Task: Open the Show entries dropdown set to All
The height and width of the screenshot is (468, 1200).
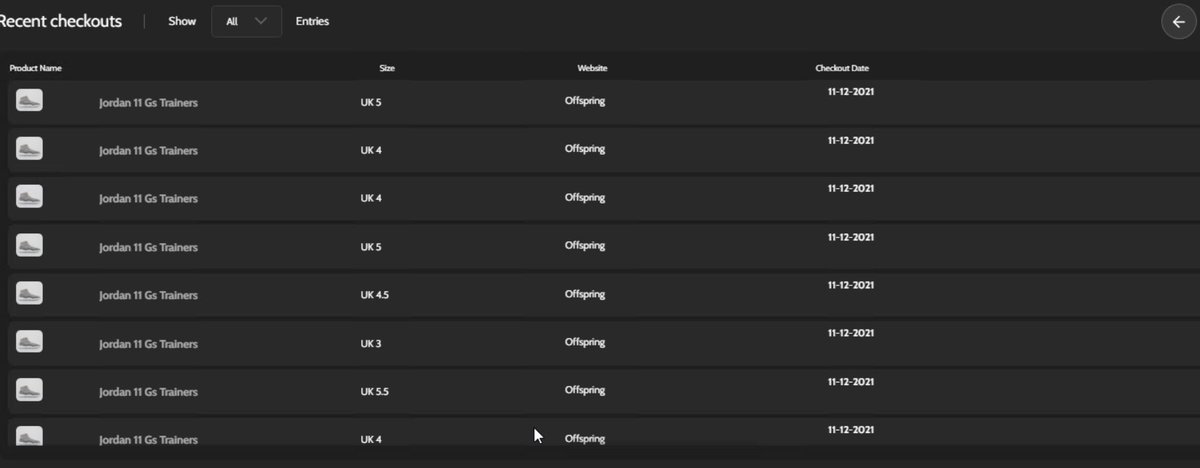Action: (x=246, y=21)
